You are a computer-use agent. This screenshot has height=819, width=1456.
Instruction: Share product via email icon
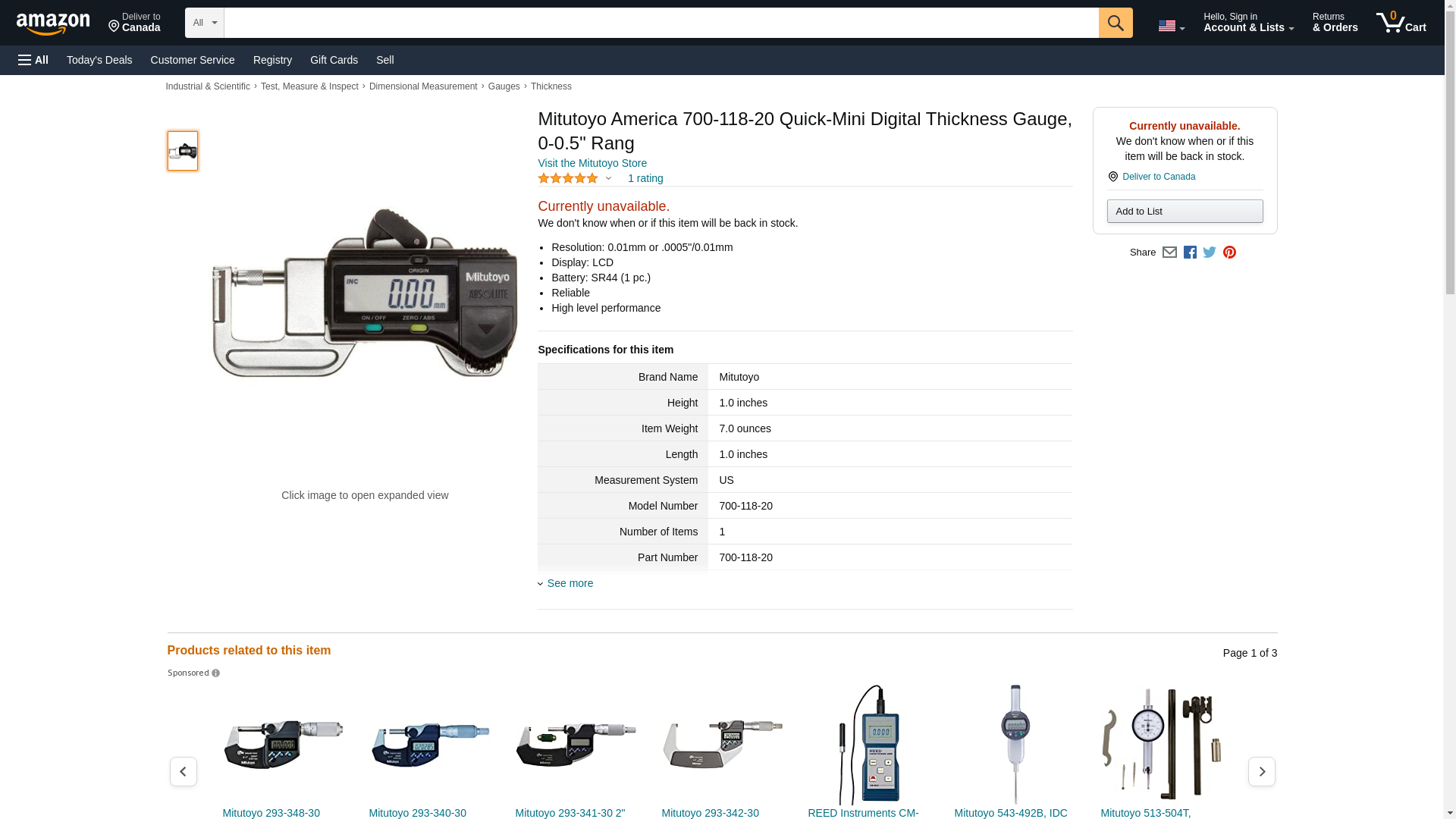(1169, 253)
